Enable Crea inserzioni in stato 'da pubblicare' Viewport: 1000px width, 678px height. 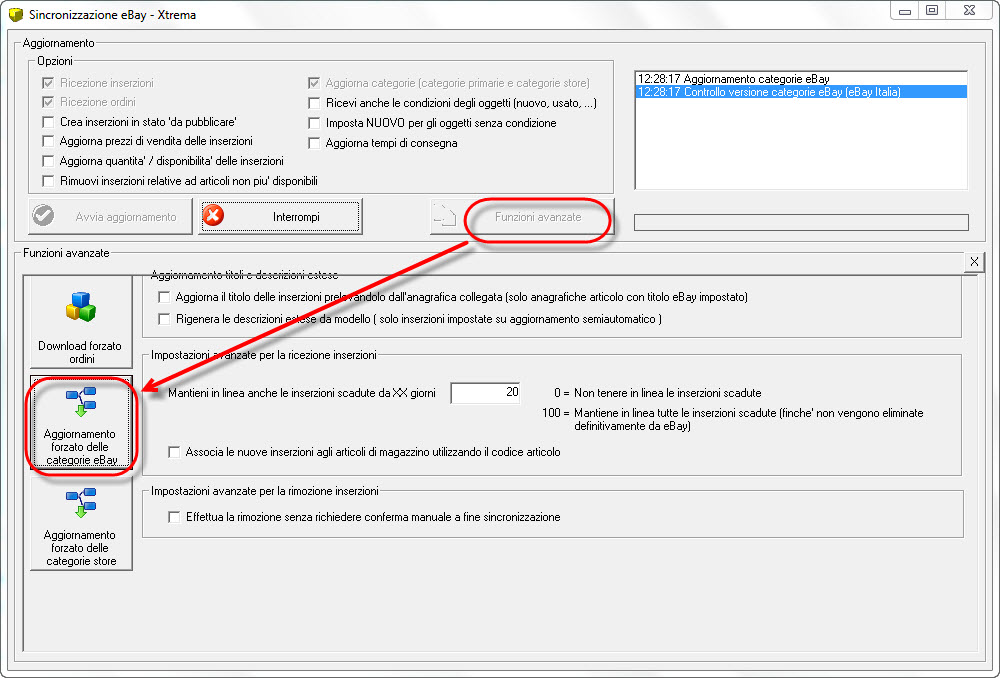coord(48,122)
